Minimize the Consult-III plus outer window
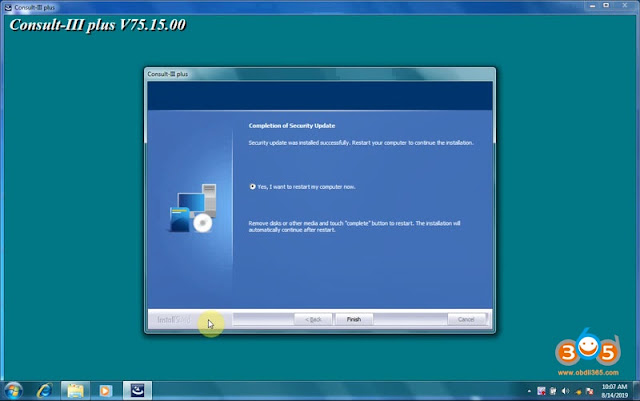Screen dimensions: 640x401 592,6
